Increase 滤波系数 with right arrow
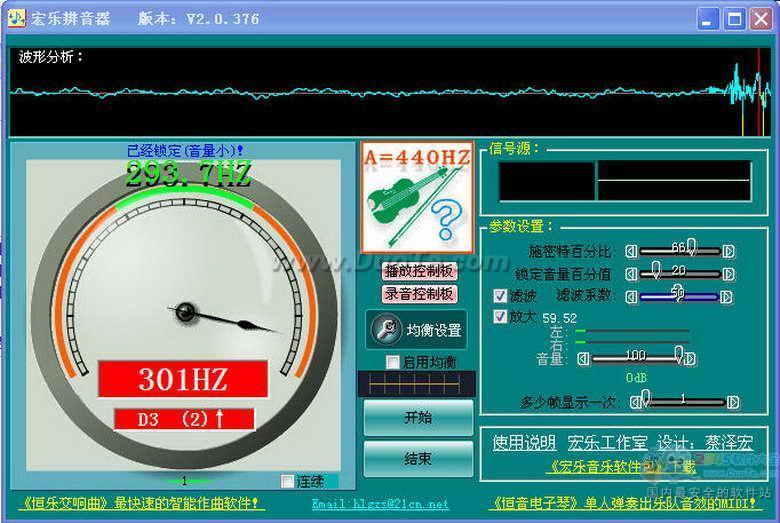Screen dimensions: 780x523 pyautogui.click(x=726, y=297)
